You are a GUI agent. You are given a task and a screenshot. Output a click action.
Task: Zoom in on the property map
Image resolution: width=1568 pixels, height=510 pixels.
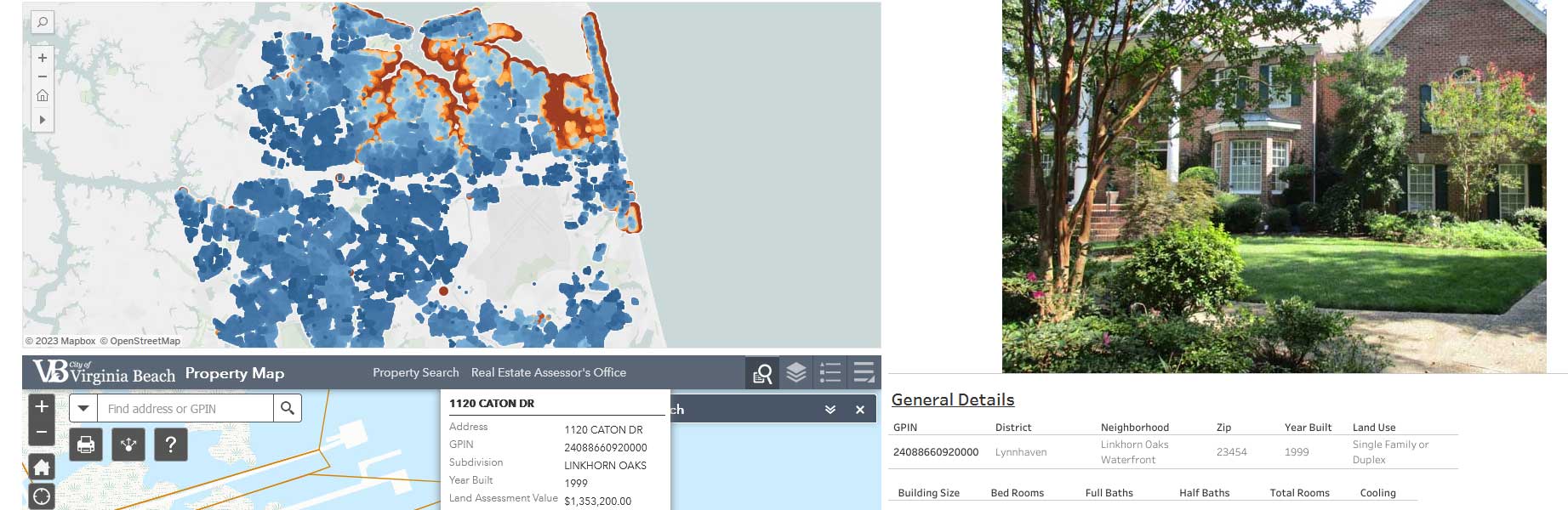(42, 406)
